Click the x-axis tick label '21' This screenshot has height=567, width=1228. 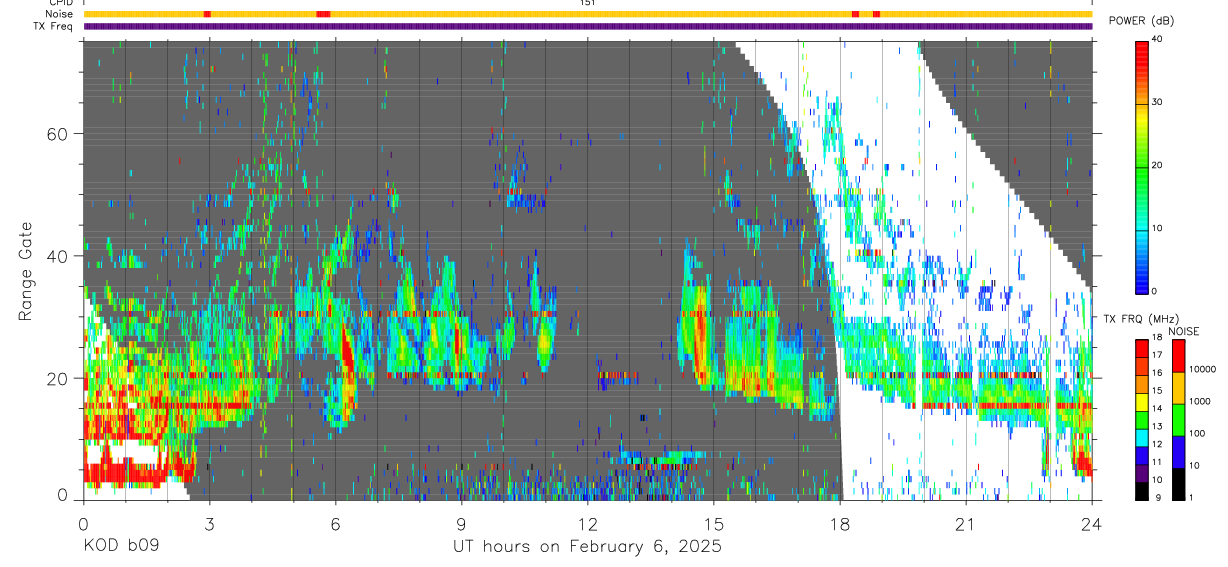pyautogui.click(x=966, y=524)
